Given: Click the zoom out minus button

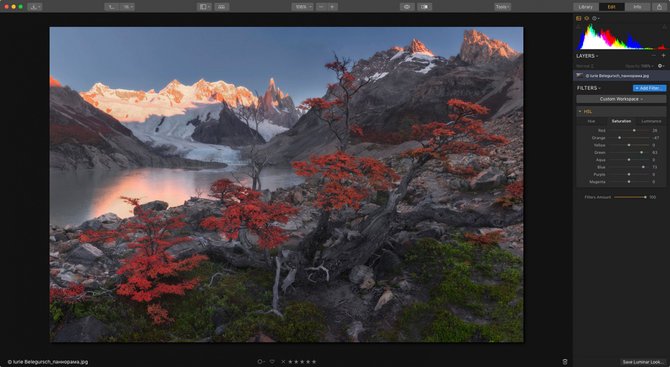Looking at the screenshot, I should (x=322, y=7).
